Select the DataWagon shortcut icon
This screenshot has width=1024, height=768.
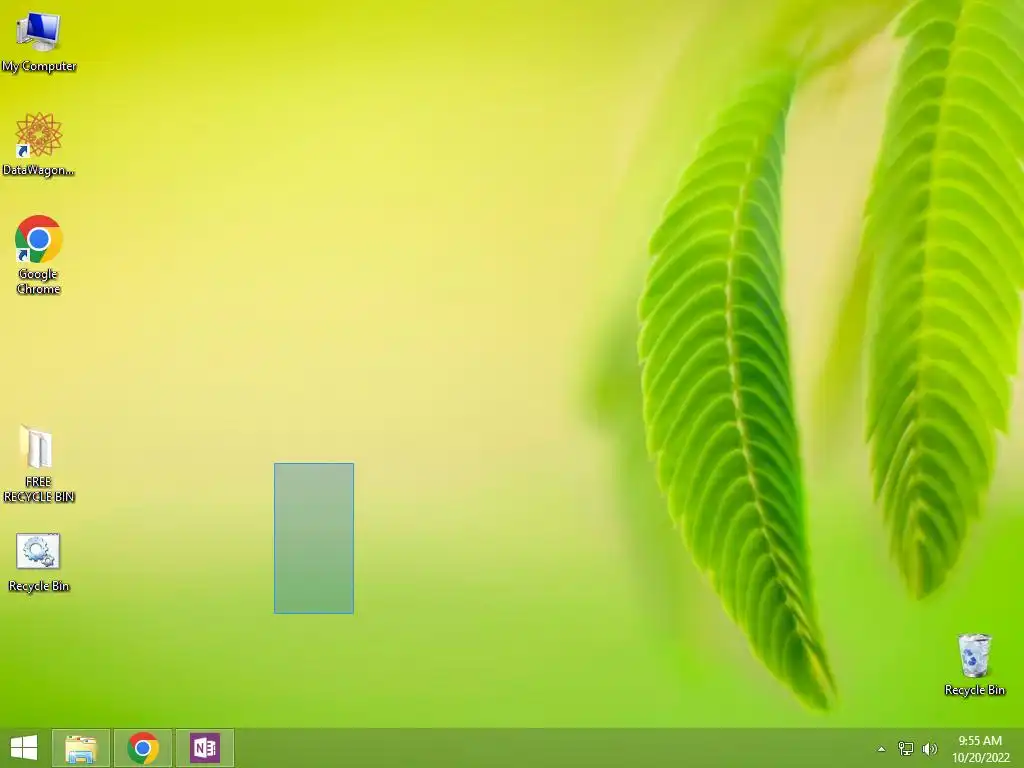coord(39,144)
